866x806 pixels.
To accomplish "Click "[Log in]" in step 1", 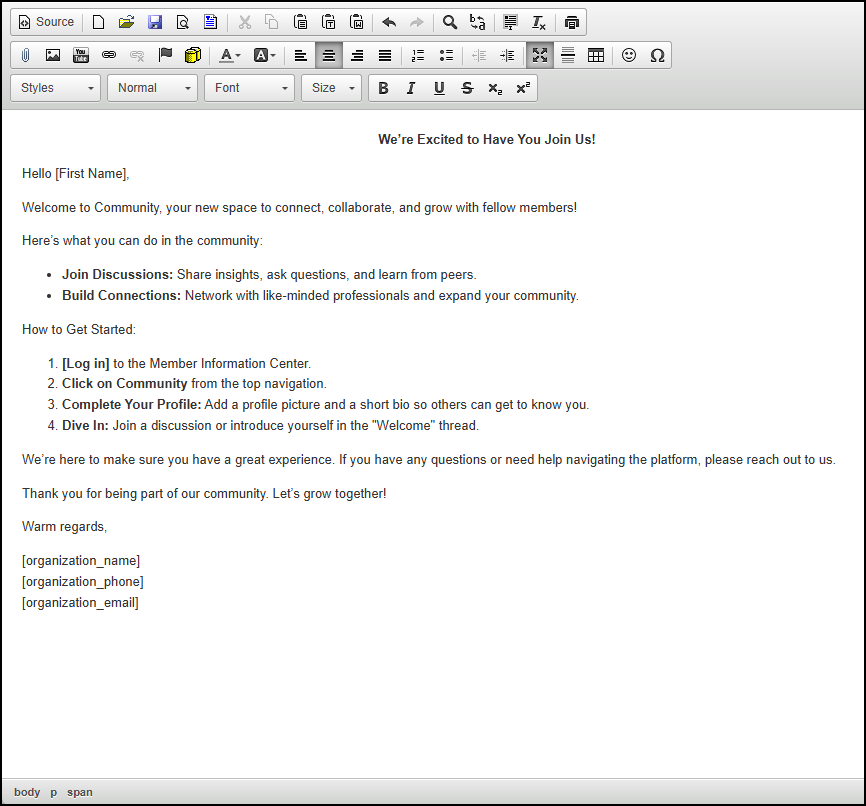I will [86, 364].
